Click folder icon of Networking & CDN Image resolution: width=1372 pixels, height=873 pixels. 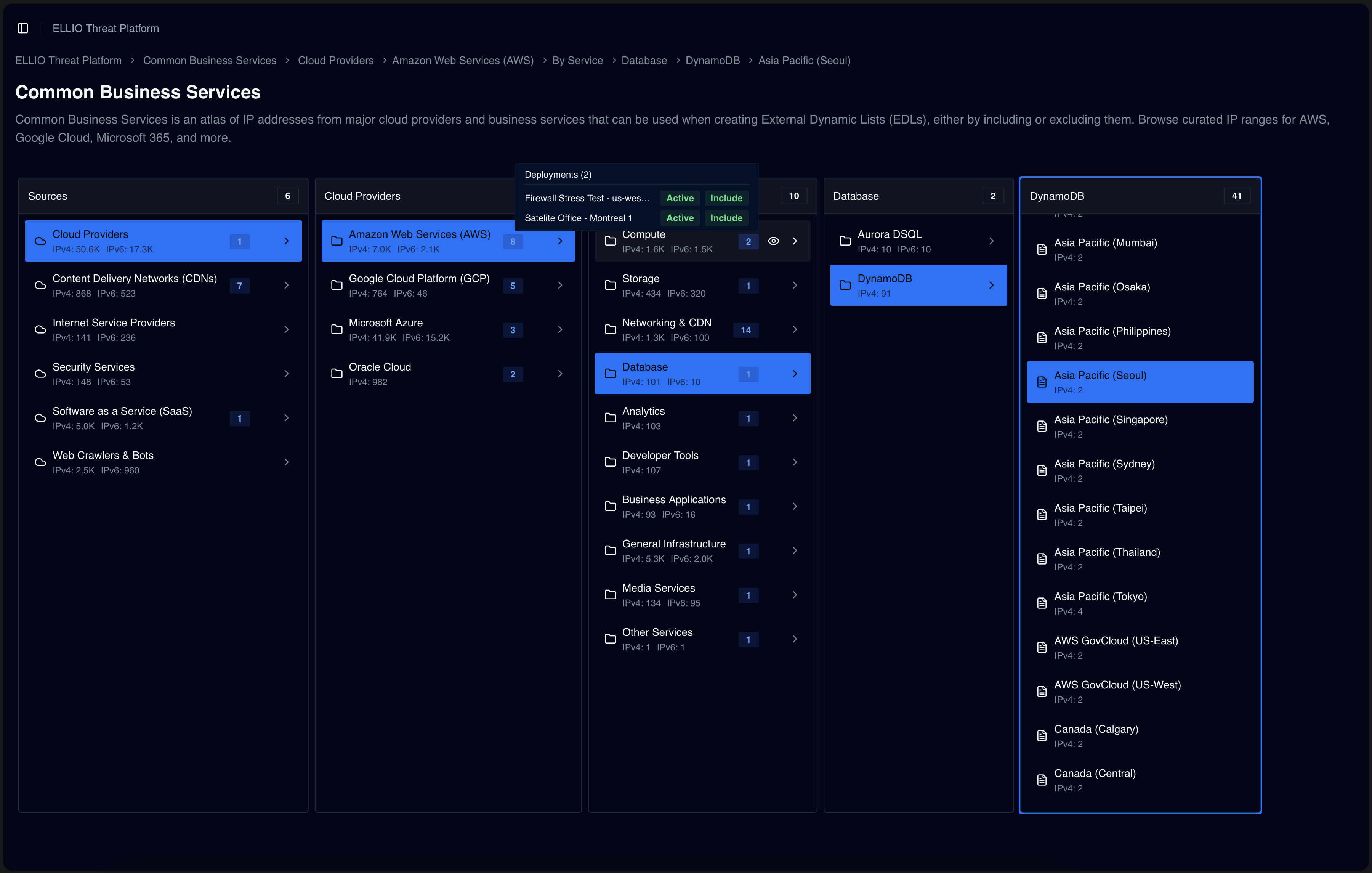coord(610,329)
